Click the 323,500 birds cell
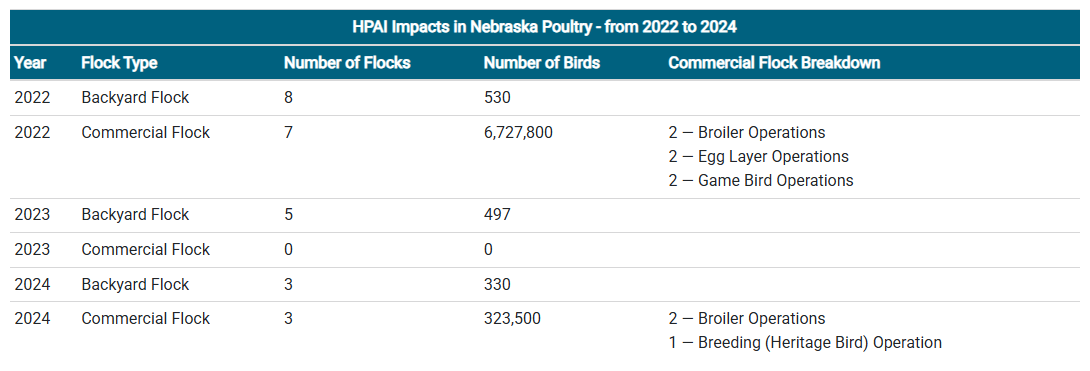Viewport: 1090px width, 371px height. point(512,319)
